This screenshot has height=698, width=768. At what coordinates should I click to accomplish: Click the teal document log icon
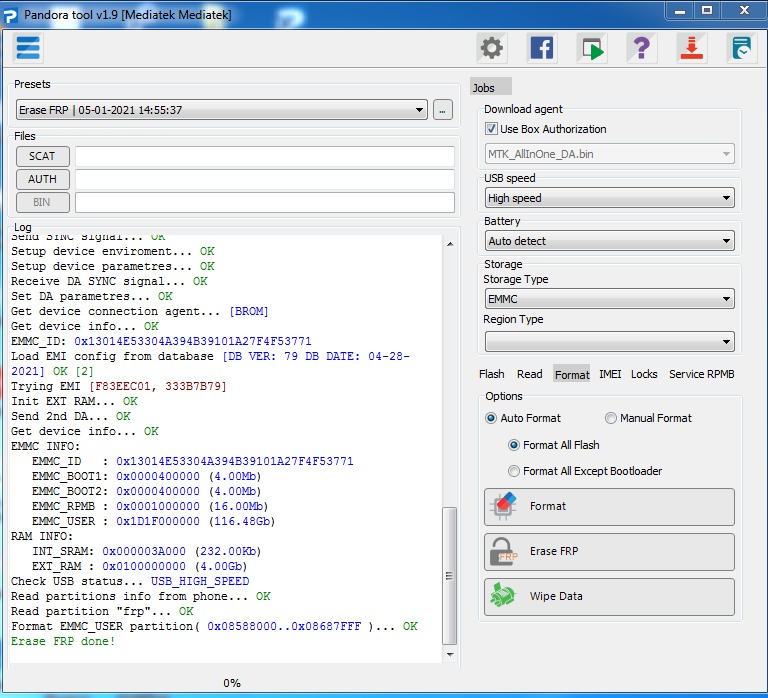[741, 48]
